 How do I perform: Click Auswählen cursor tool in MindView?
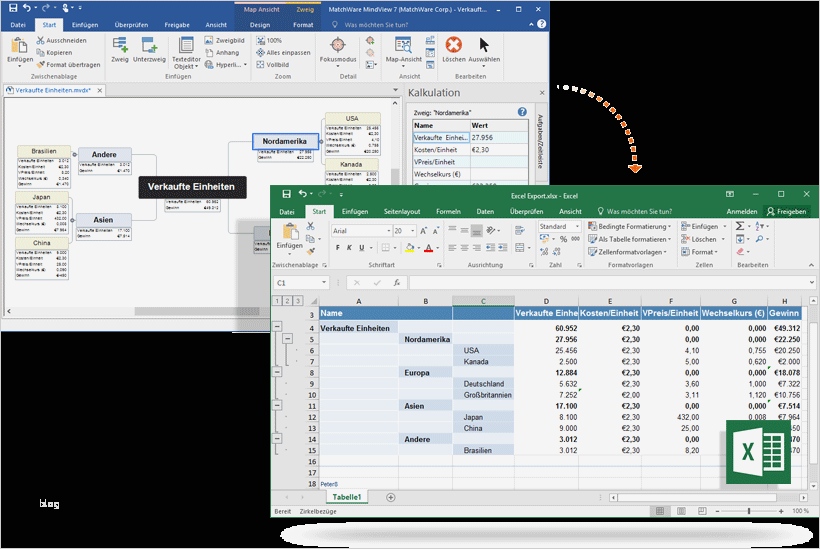click(x=484, y=50)
